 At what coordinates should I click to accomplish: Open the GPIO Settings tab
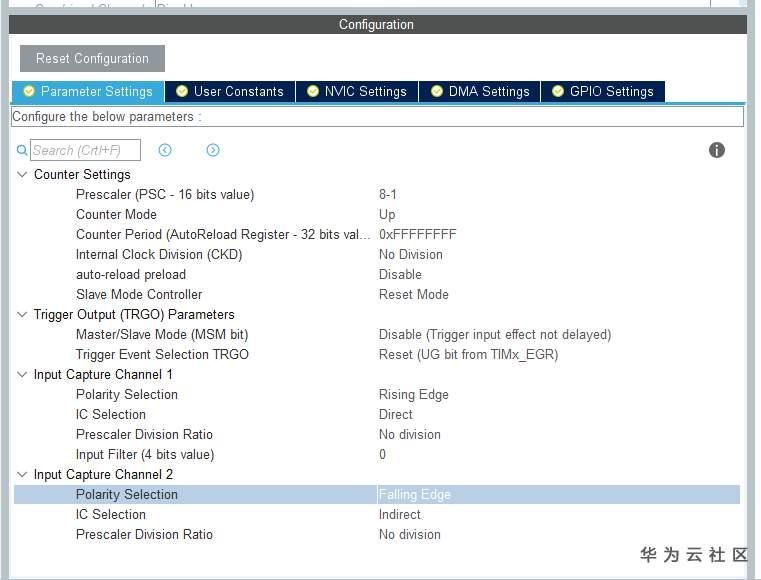[603, 91]
